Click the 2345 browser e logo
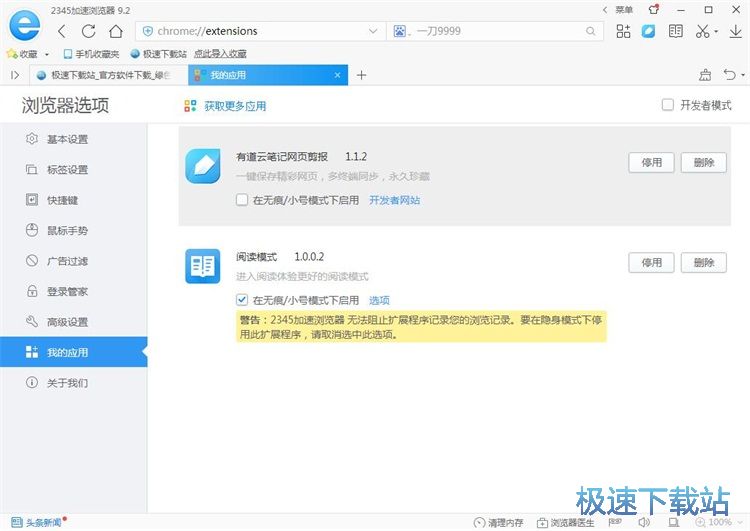Viewport: 750px width, 531px height. 24,25
